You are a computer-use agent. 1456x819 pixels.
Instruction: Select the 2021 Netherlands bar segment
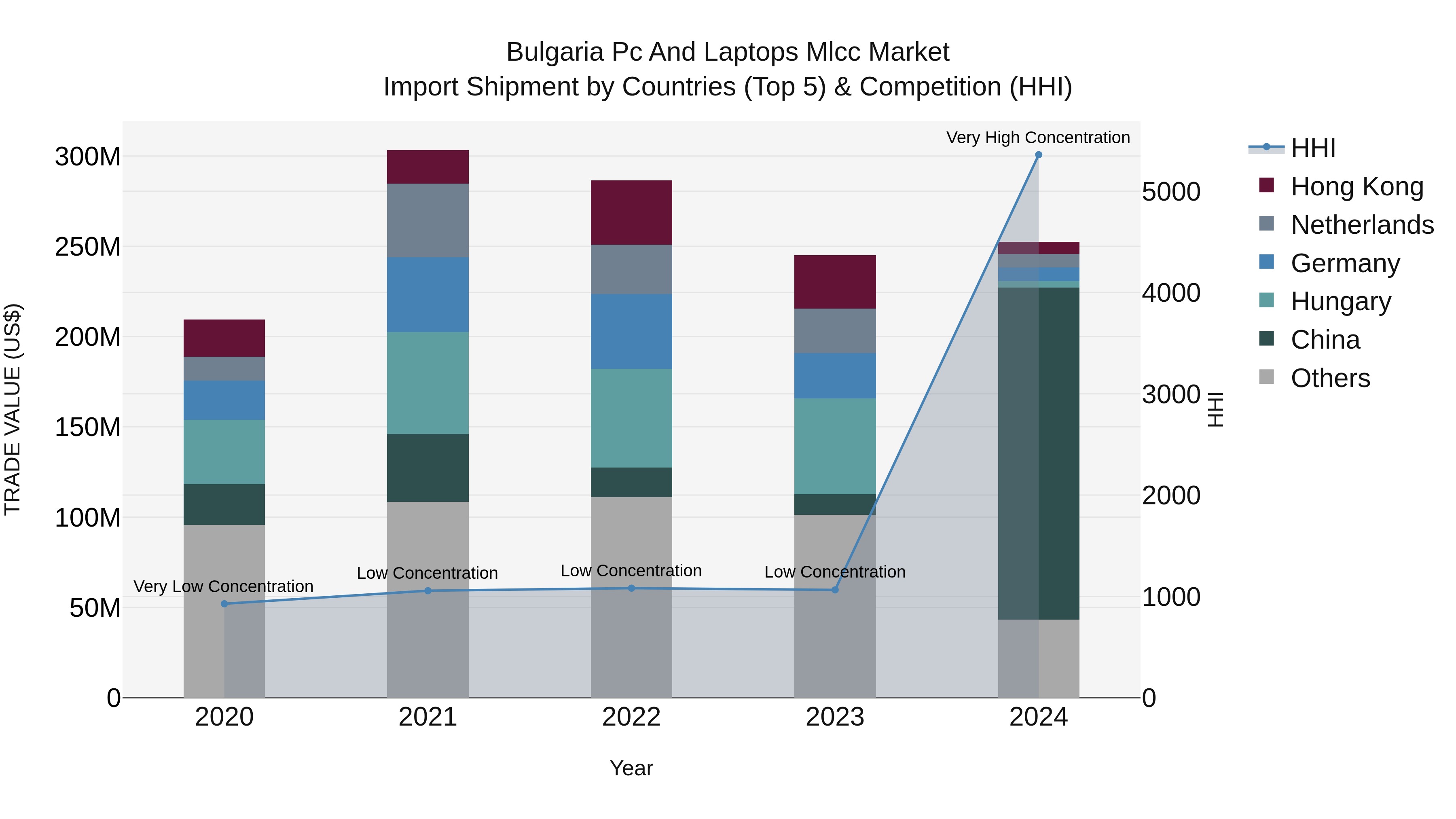[x=428, y=220]
